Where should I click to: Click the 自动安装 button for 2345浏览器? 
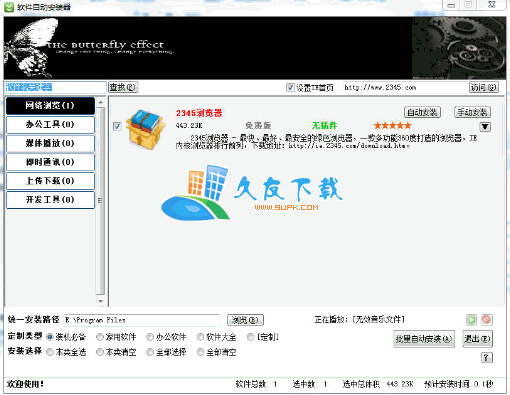coord(422,112)
